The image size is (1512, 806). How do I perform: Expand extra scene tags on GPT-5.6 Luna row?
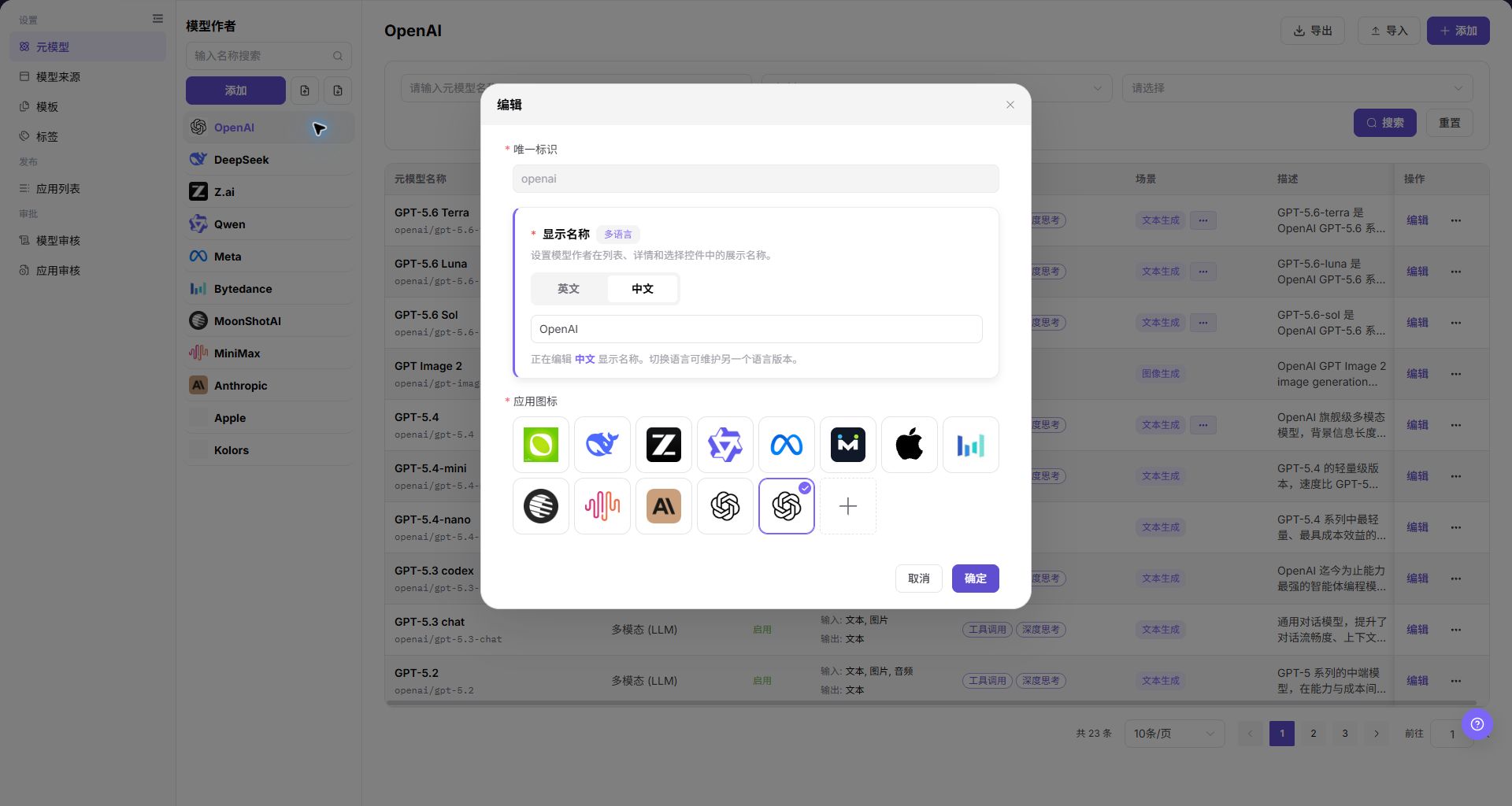[x=1203, y=272]
